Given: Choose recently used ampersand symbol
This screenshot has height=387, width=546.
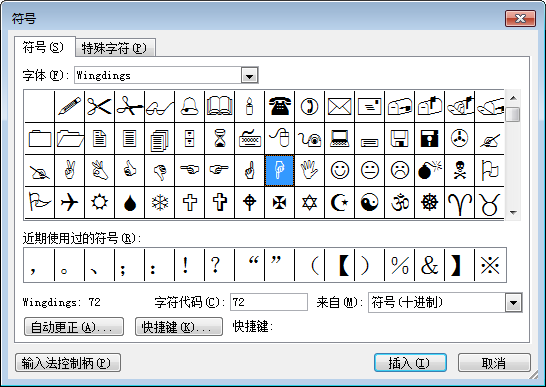Looking at the screenshot, I should click(429, 265).
